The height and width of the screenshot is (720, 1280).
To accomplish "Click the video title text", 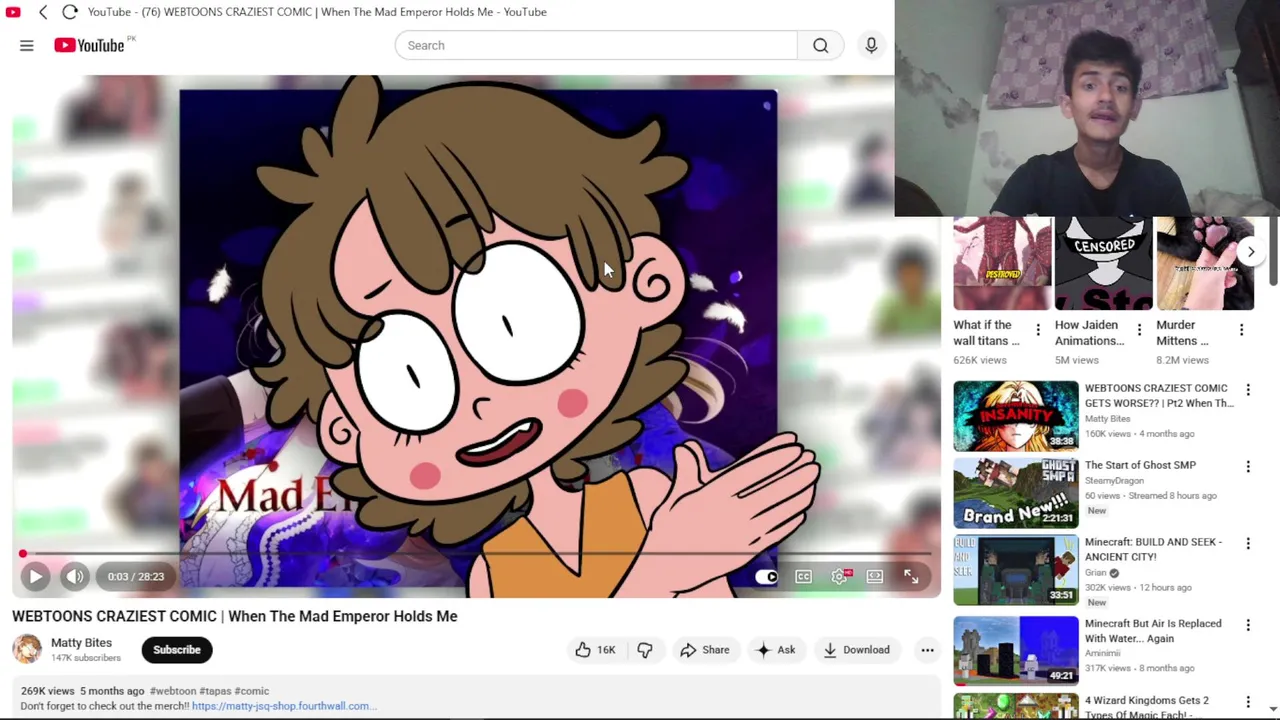I will point(235,616).
